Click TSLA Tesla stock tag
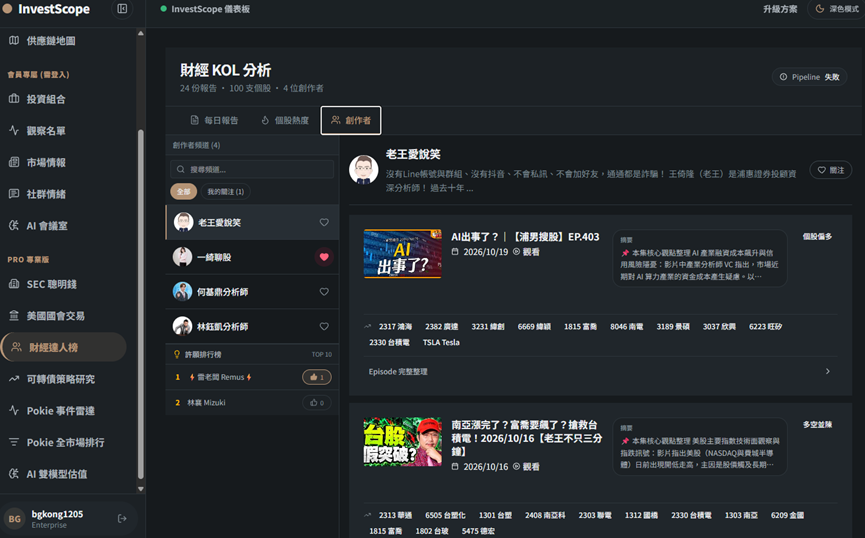The image size is (865, 538). coord(441,343)
